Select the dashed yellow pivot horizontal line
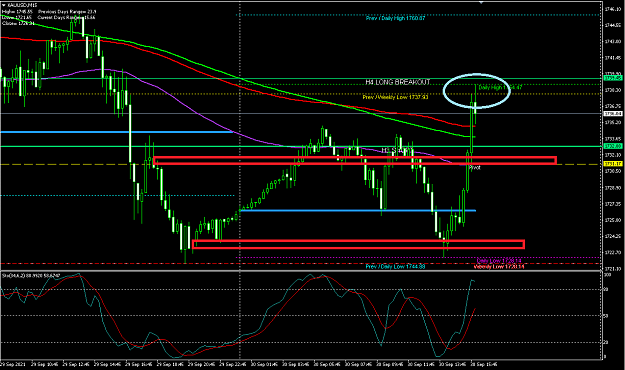 point(301,164)
